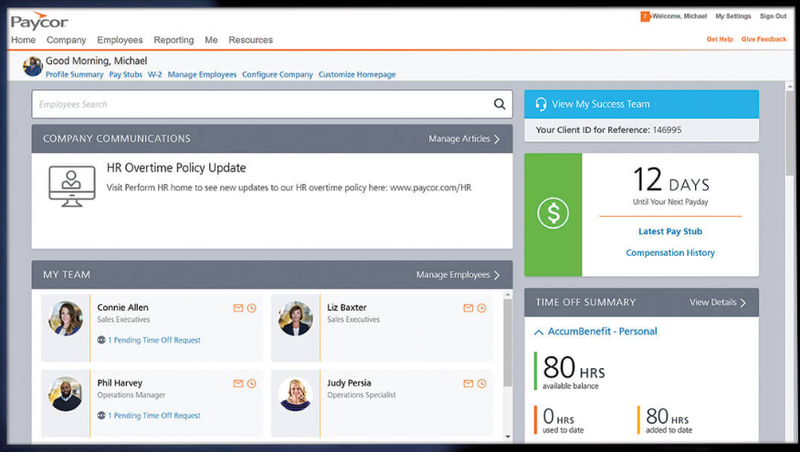This screenshot has height=452, width=800.
Task: Open the Me menu
Action: pos(211,40)
